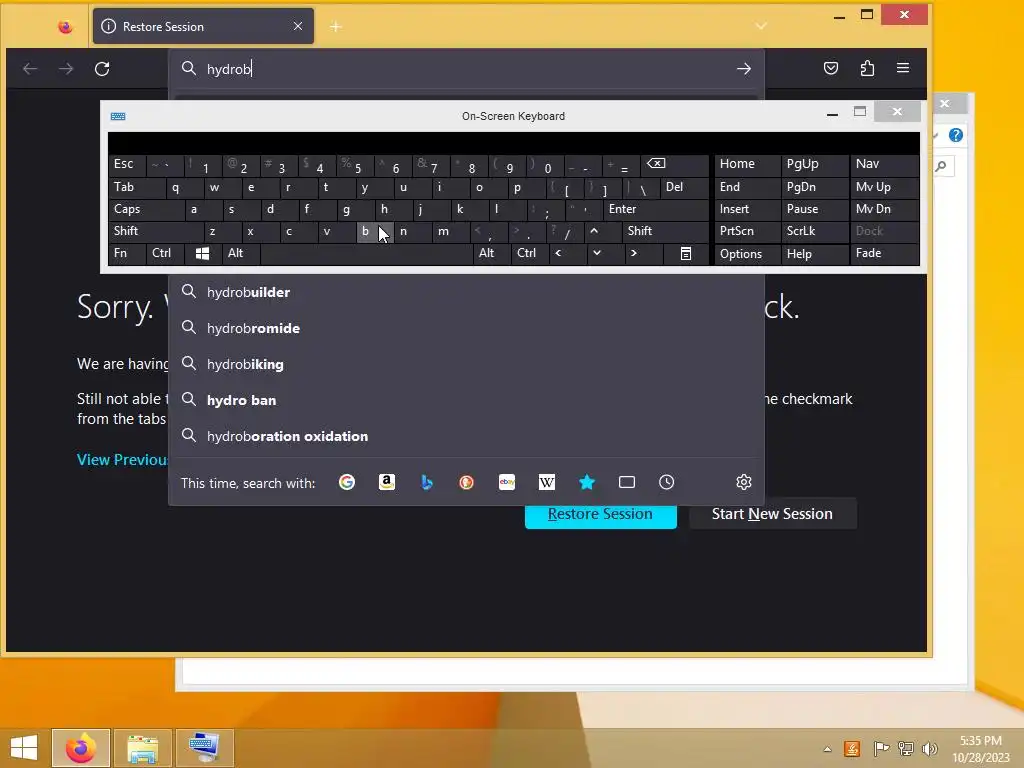This screenshot has width=1024, height=768.
Task: Open View Previous tabs link
Action: (x=122, y=460)
